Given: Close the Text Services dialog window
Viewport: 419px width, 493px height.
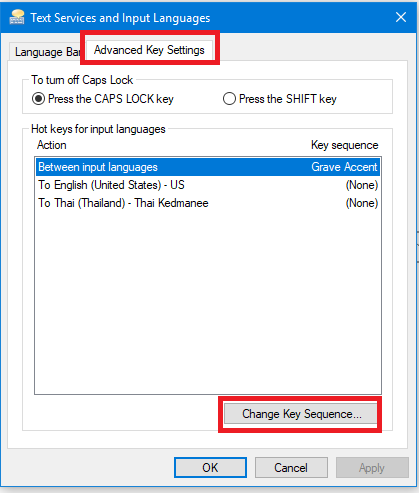Looking at the screenshot, I should point(401,17).
